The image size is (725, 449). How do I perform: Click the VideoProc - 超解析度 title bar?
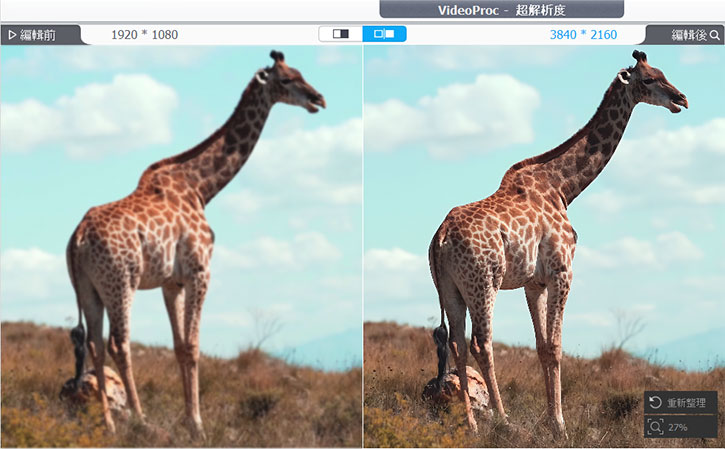(501, 10)
